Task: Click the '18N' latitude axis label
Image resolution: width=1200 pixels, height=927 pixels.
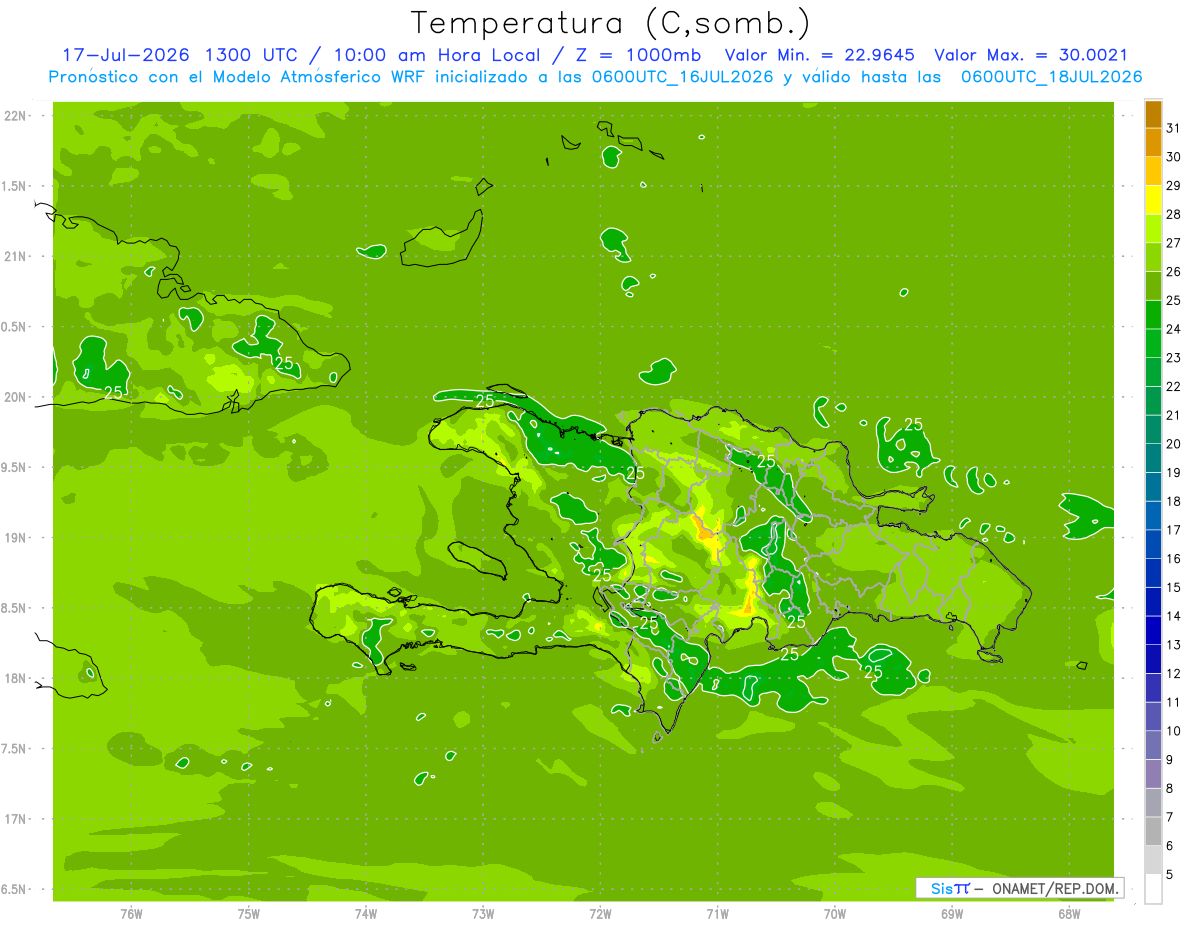Action: (x=17, y=678)
